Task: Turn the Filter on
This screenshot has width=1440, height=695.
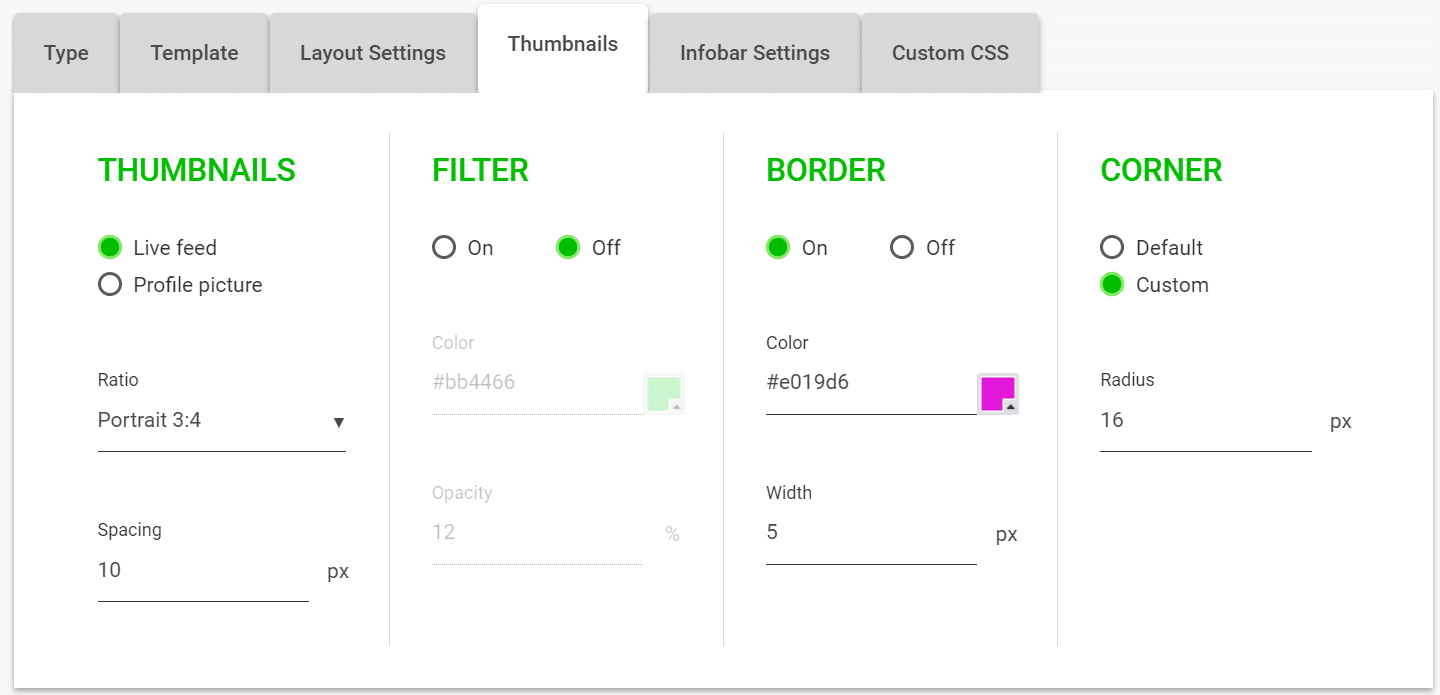Action: [x=444, y=247]
